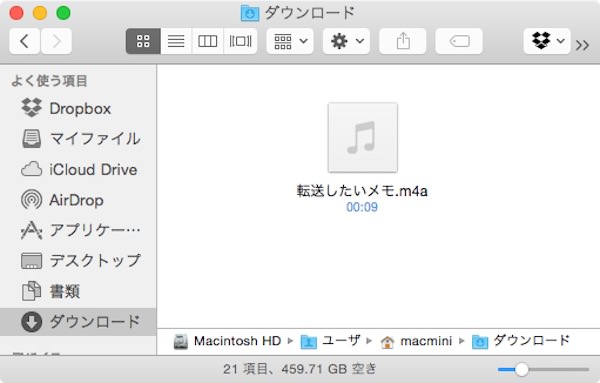Show hidden toolbar items via double chevron
This screenshot has width=600, height=383.
coord(582,45)
